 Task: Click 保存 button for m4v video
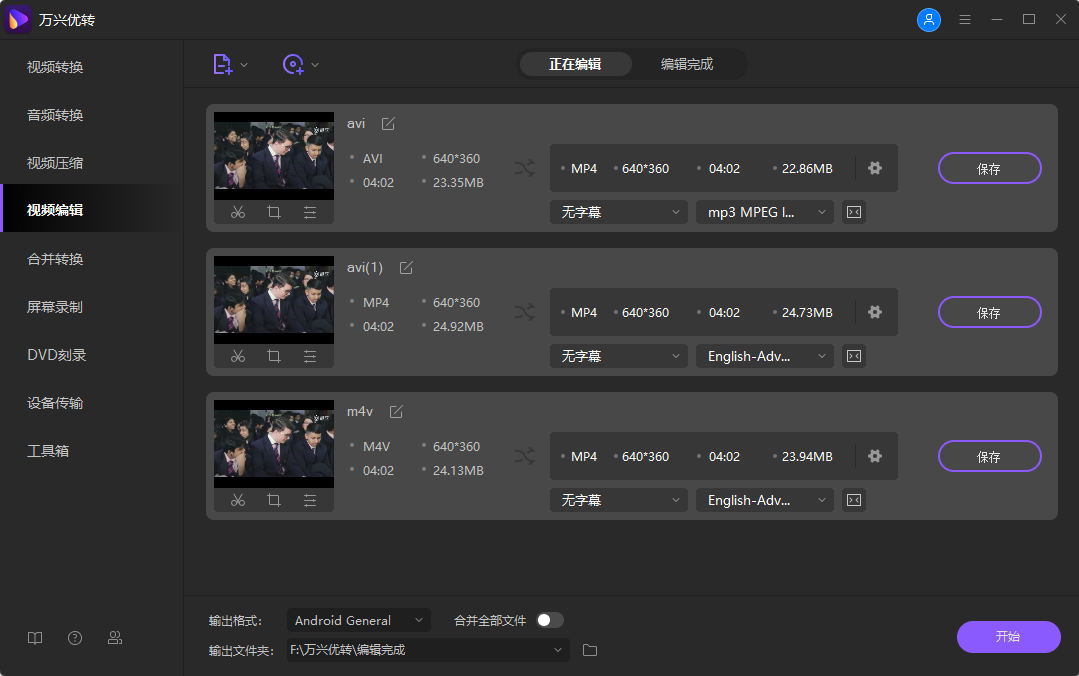point(989,457)
